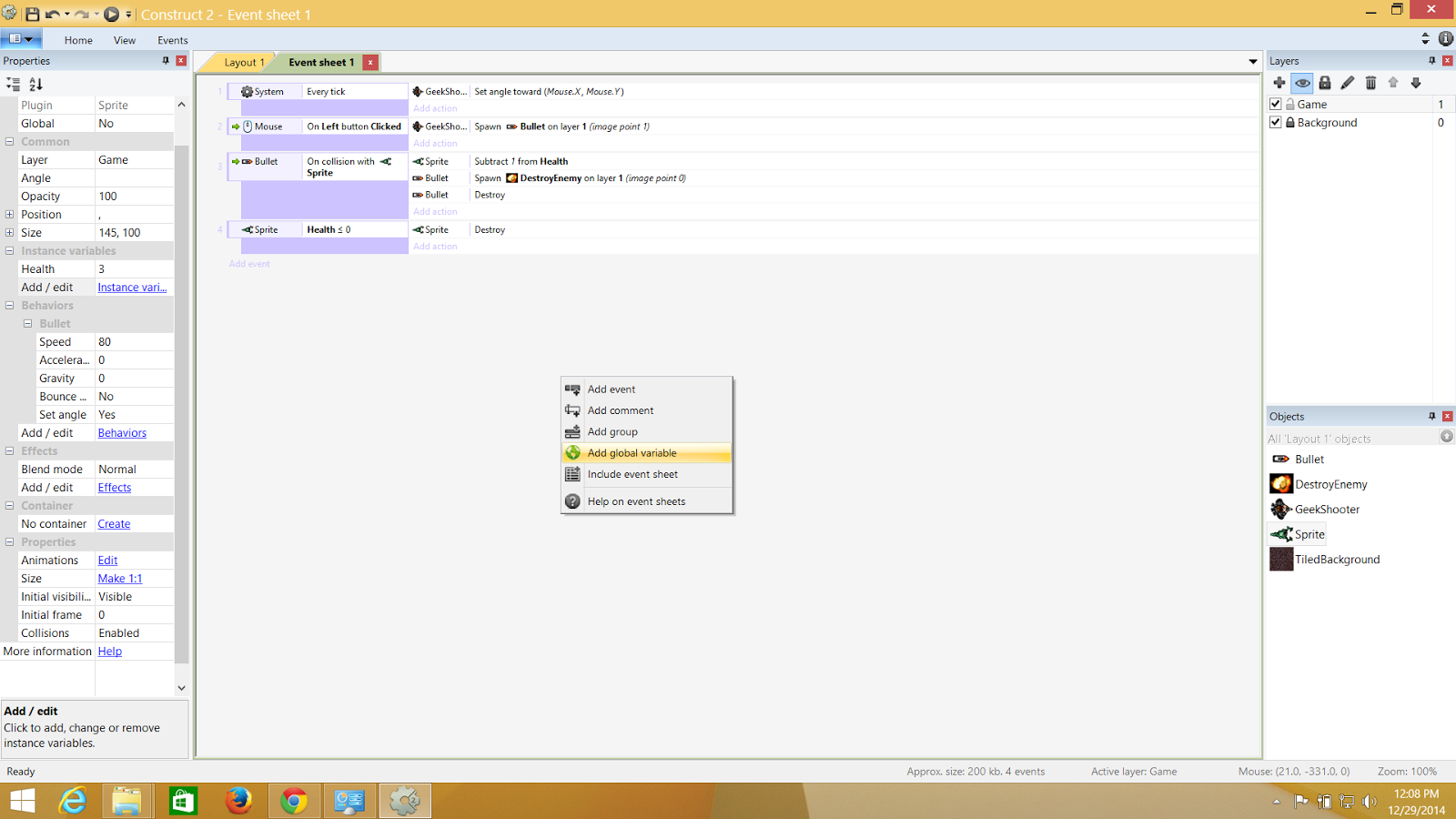Open Chrome from the taskbar
The image size is (1456, 819).
pos(293,801)
